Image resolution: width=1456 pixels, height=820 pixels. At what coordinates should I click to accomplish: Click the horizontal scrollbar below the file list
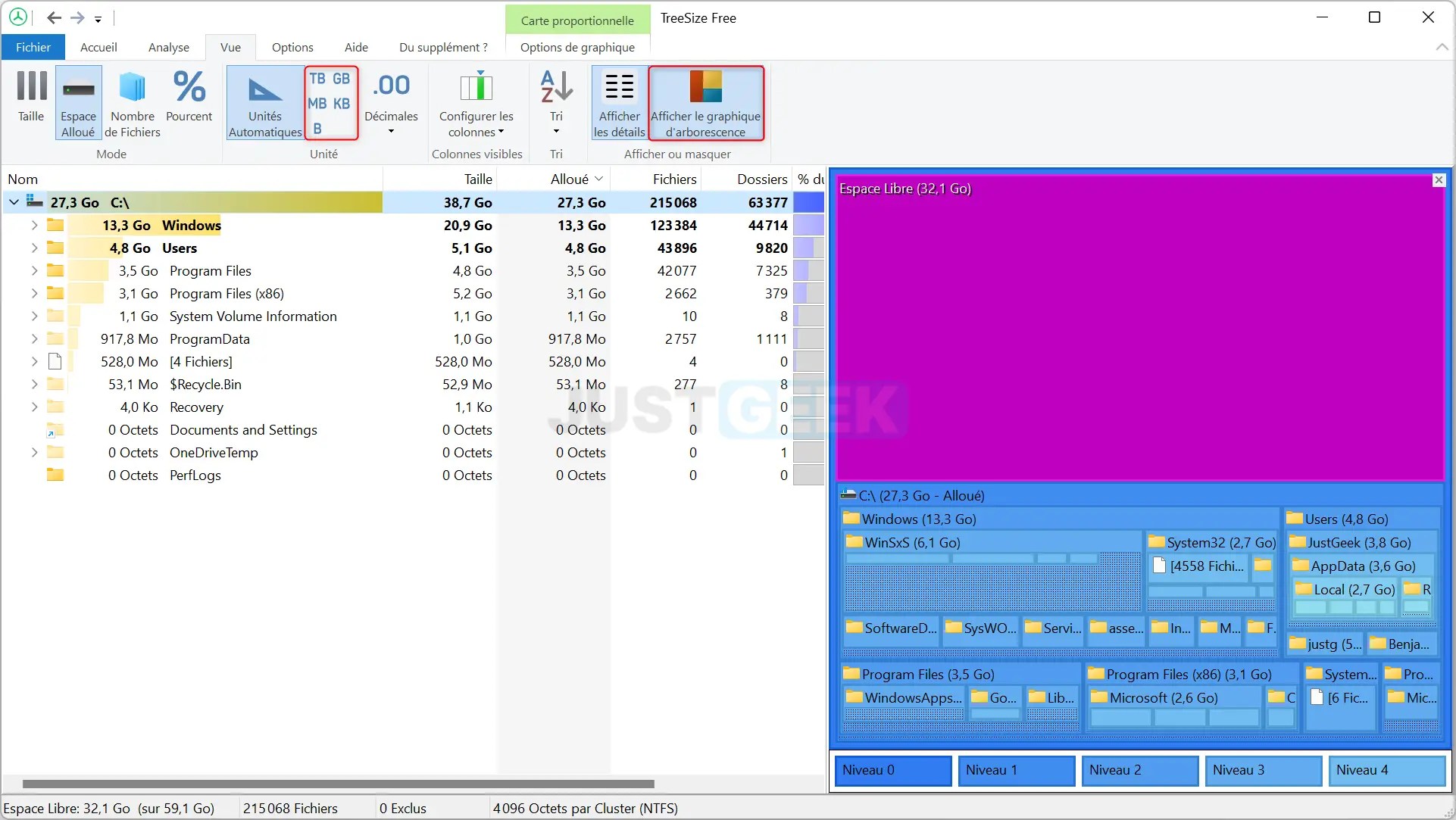pyautogui.click(x=337, y=784)
